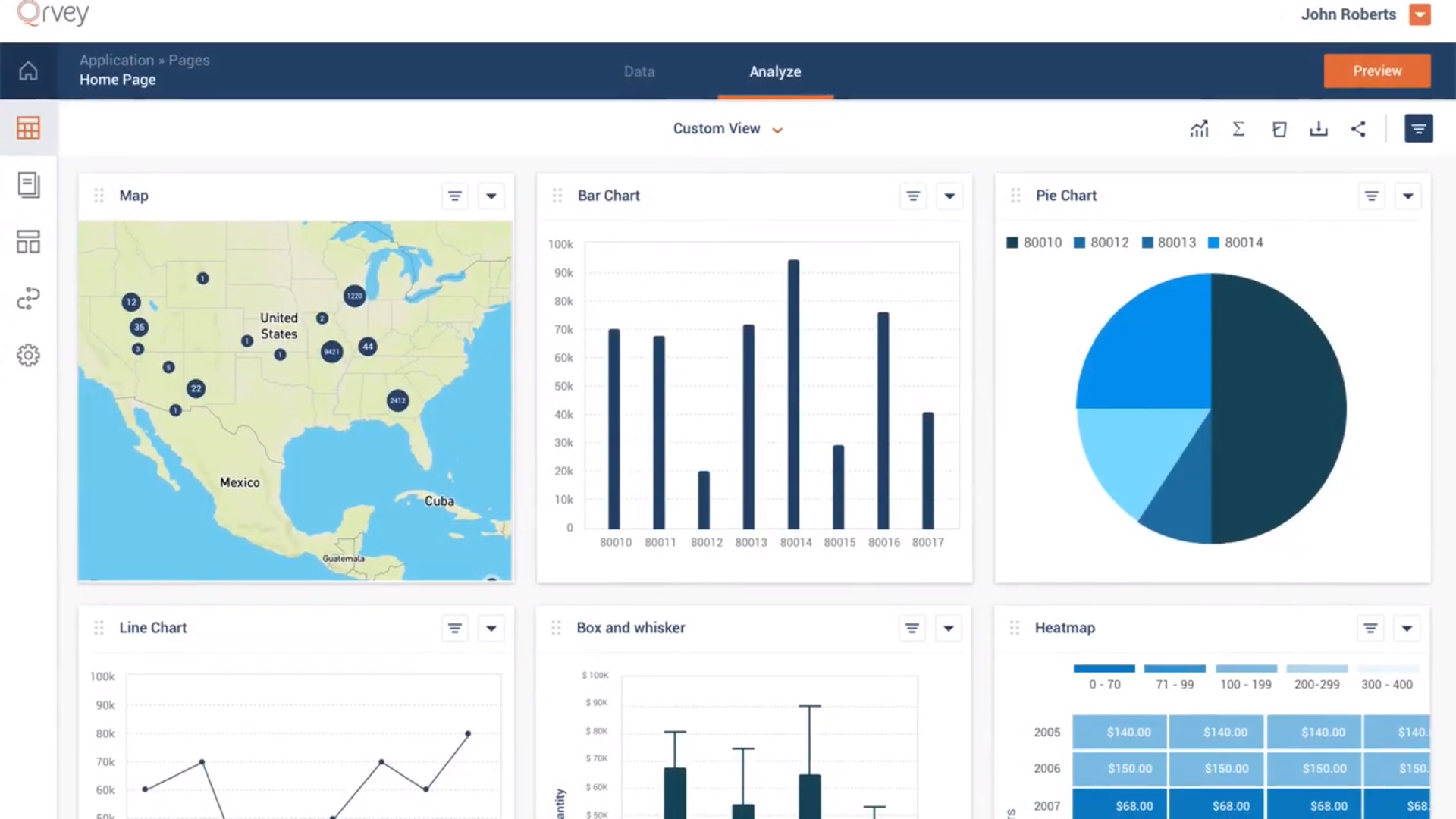
Task: Open the workflow connector sidebar icon
Action: point(28,299)
